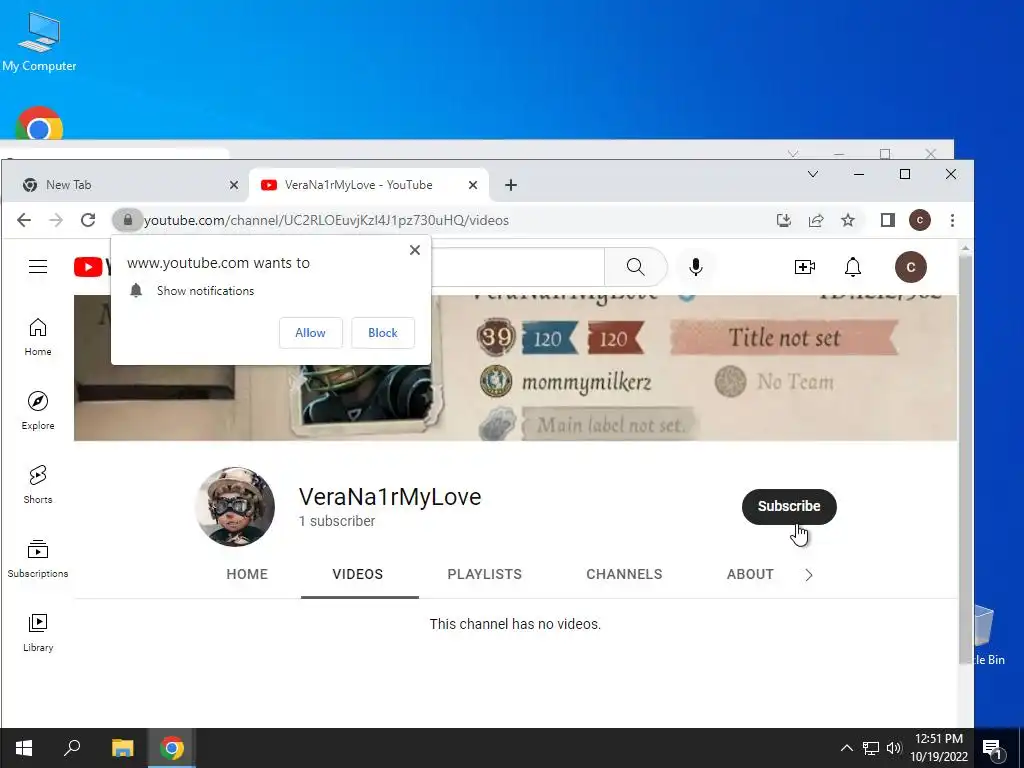The width and height of the screenshot is (1024, 768).
Task: Click the VeraNa1rMyLove channel avatar
Action: point(235,506)
